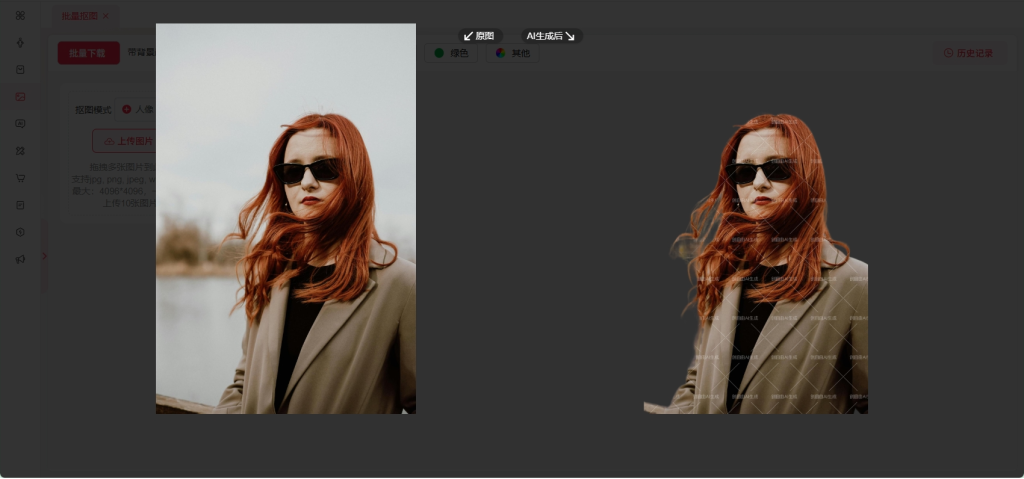Open 历史记录 history records
Screen dimensions: 1024x479
(967, 53)
